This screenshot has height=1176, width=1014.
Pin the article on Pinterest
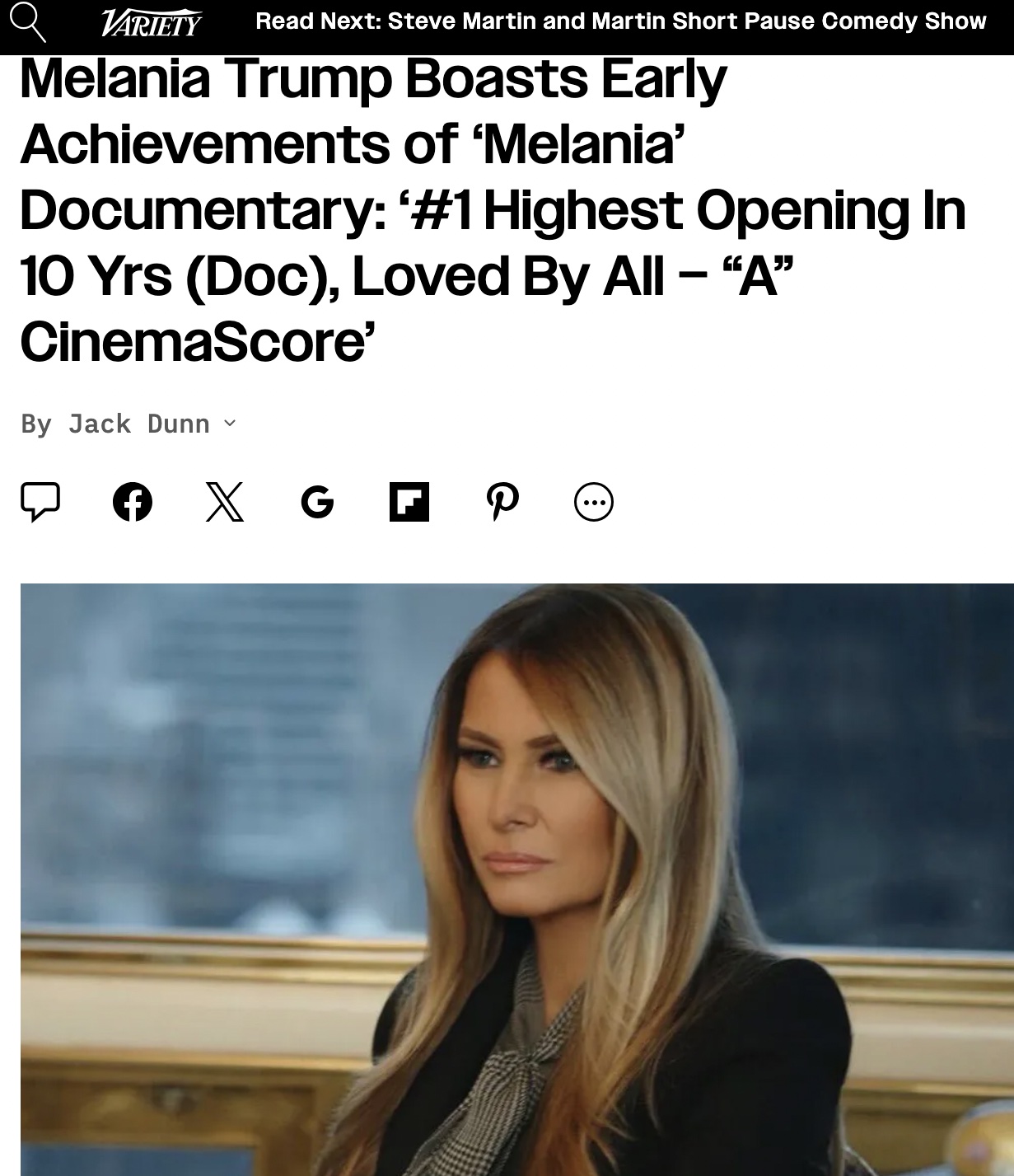tap(502, 502)
